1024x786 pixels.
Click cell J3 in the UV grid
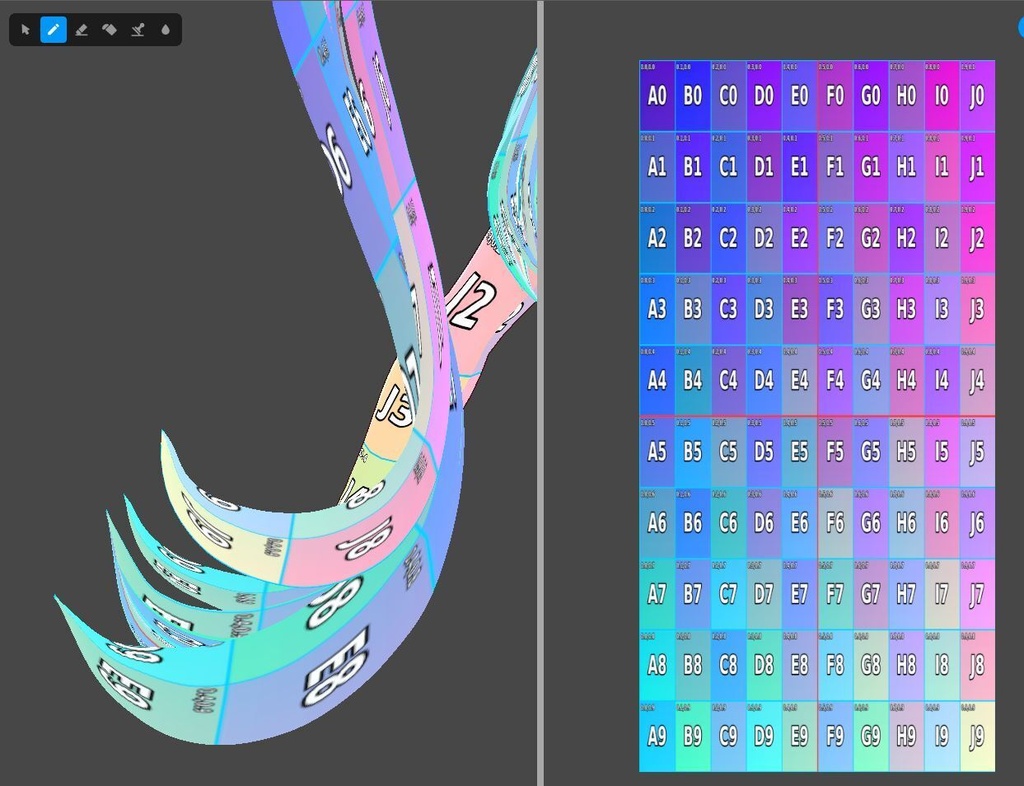(x=977, y=309)
